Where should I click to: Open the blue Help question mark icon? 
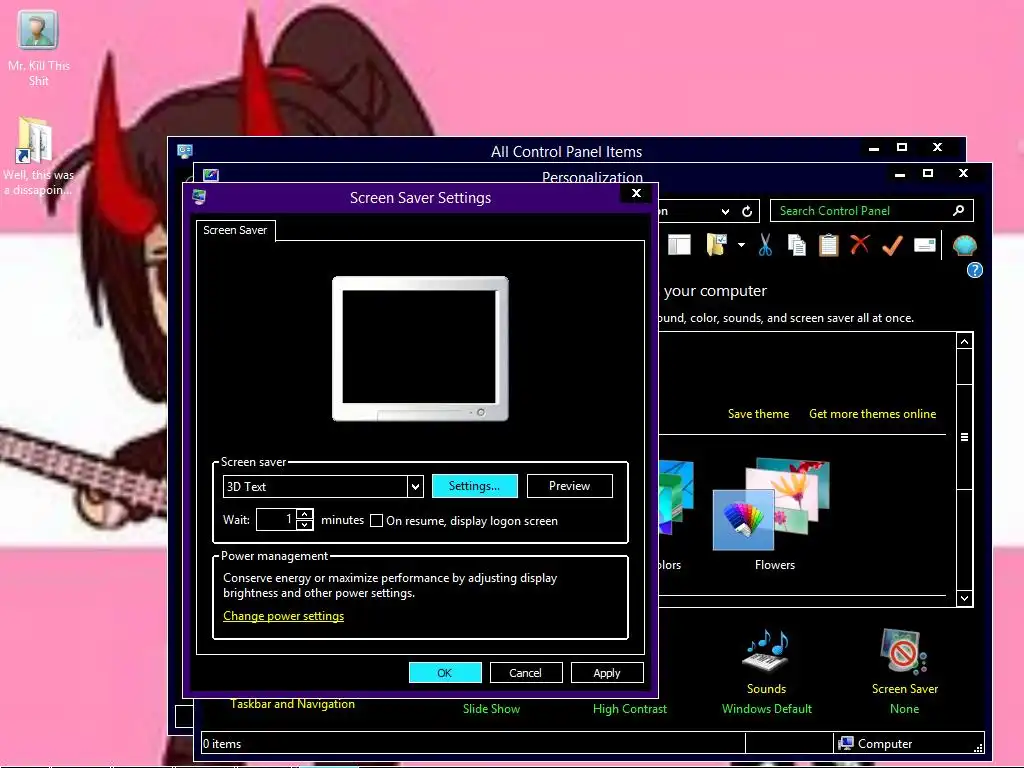(x=974, y=270)
